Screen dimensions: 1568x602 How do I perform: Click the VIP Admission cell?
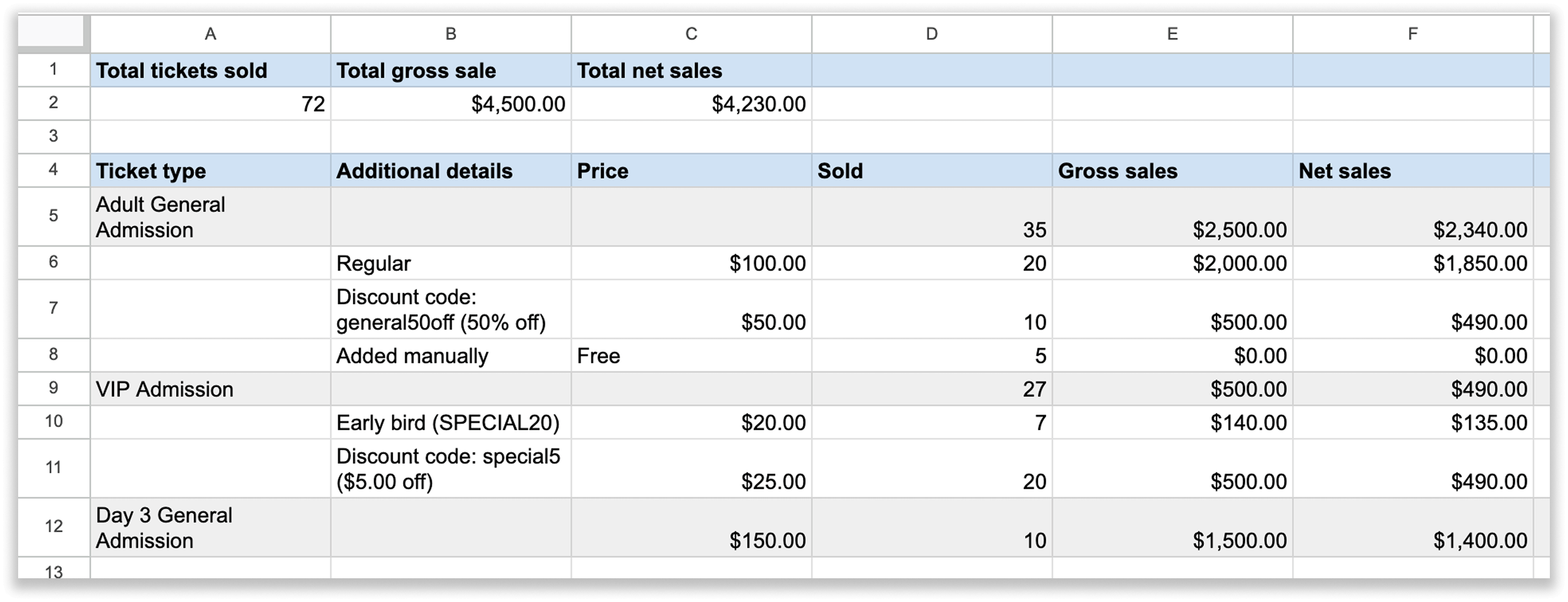(210, 389)
